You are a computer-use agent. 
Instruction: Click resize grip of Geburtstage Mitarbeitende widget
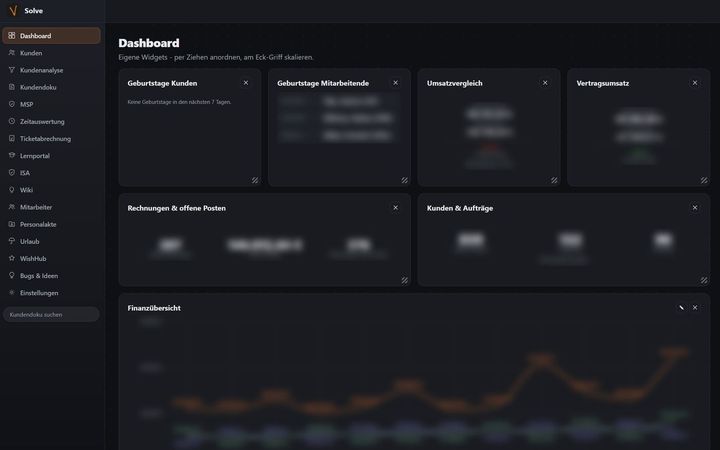point(405,180)
